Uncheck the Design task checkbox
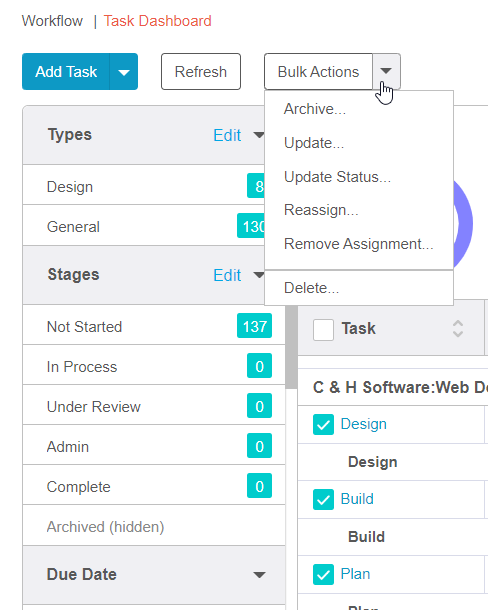The width and height of the screenshot is (488, 610). [x=323, y=424]
